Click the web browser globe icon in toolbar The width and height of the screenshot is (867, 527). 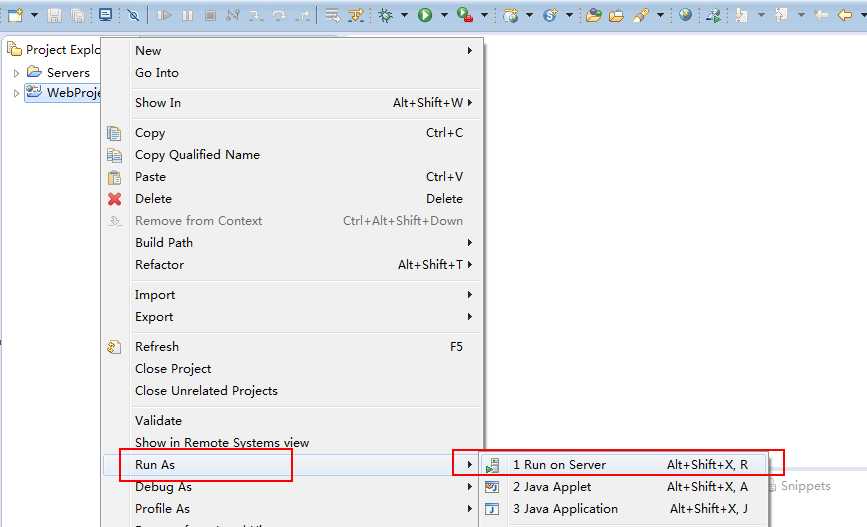685,15
